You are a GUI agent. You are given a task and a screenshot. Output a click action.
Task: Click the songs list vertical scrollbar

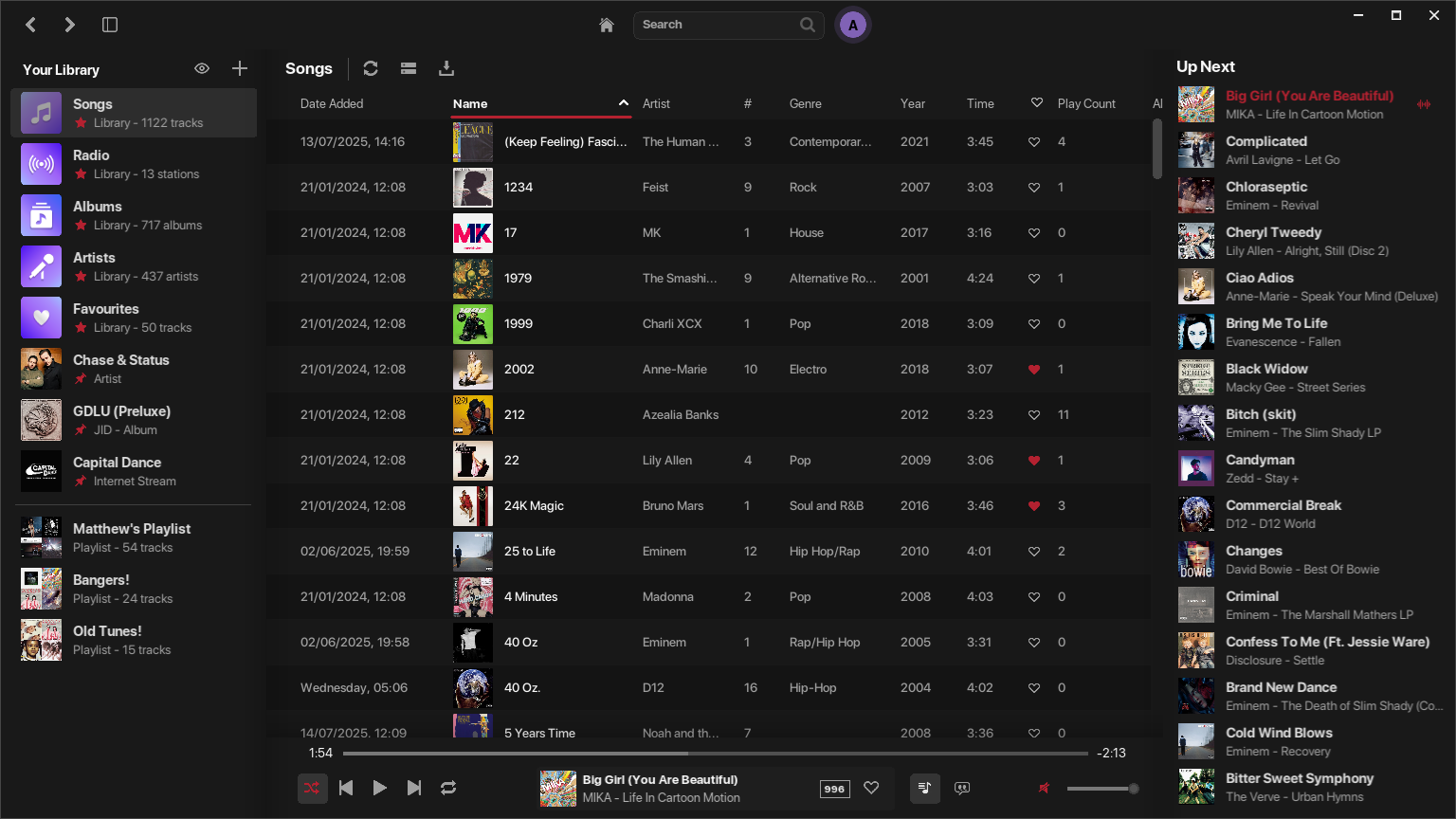1156,149
